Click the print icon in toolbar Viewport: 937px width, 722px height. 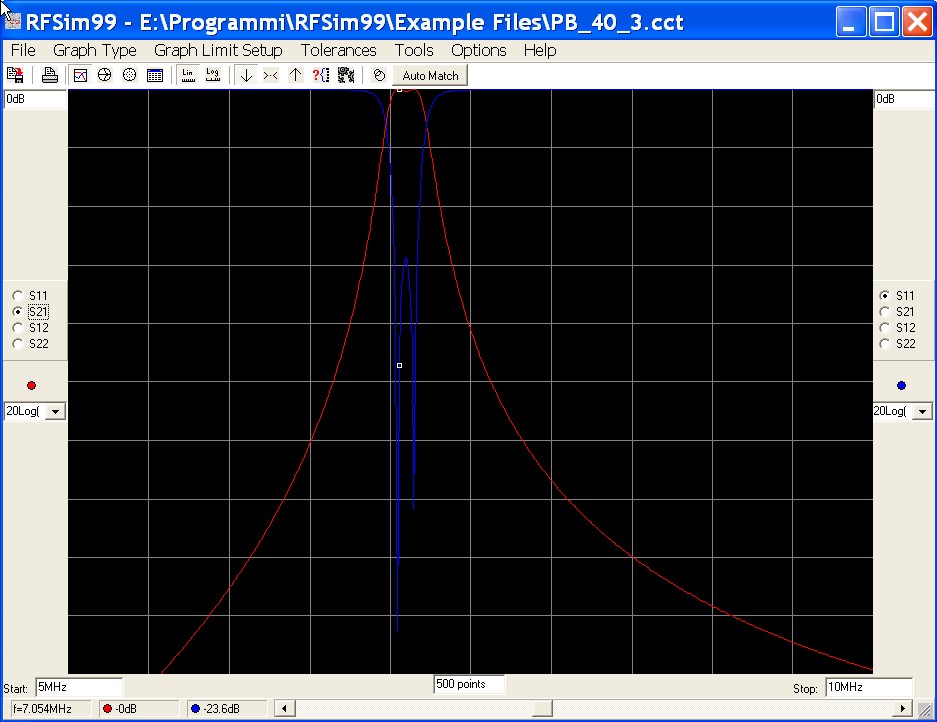coord(50,75)
